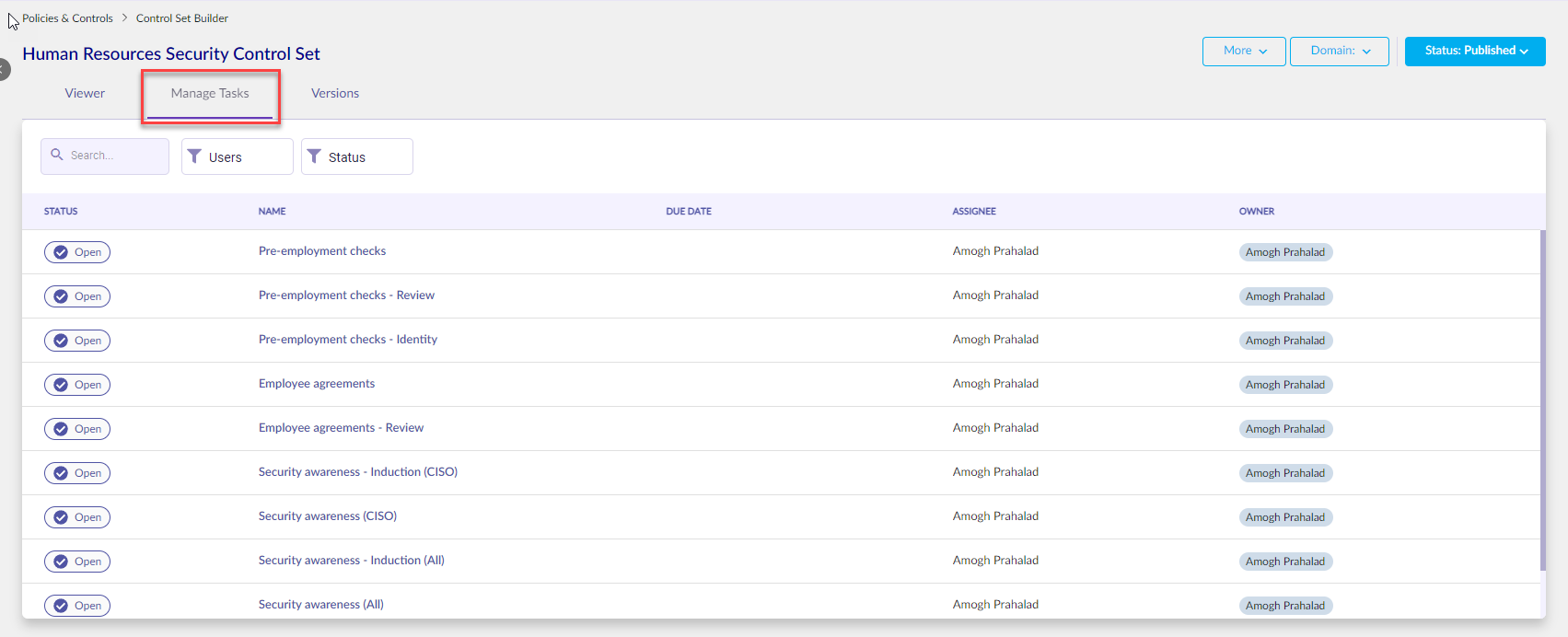
Task: Collapse the sidebar with the left-edge arrow
Action: click(x=4, y=69)
